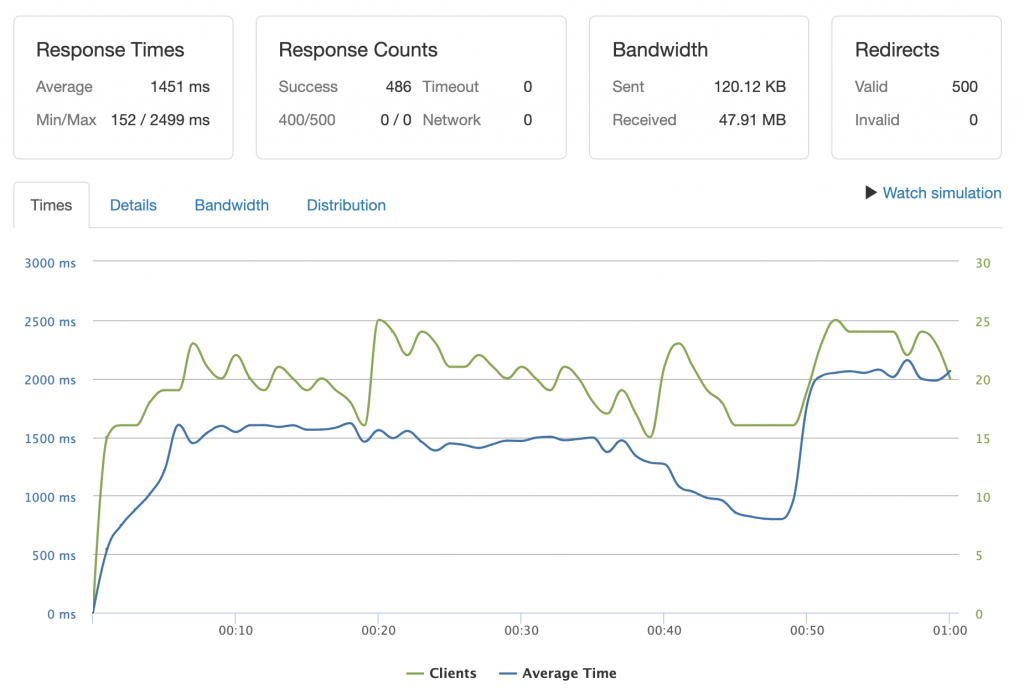1024x699 pixels.
Task: Click the Received bandwidth value 47.91 MB
Action: point(752,120)
